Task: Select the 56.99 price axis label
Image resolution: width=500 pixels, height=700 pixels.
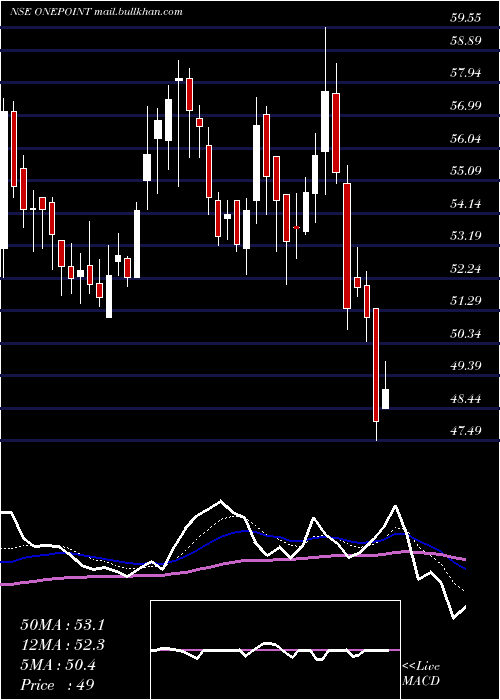Action: [x=466, y=105]
